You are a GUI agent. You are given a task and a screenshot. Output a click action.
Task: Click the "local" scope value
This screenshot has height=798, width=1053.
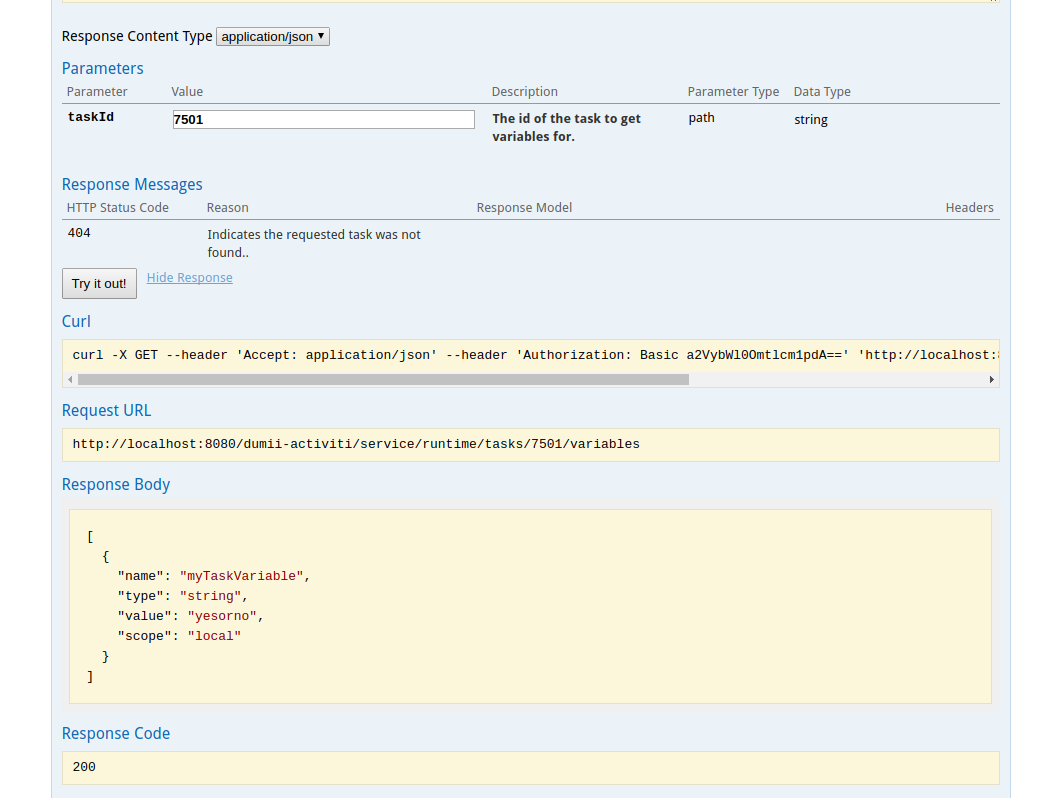click(214, 636)
